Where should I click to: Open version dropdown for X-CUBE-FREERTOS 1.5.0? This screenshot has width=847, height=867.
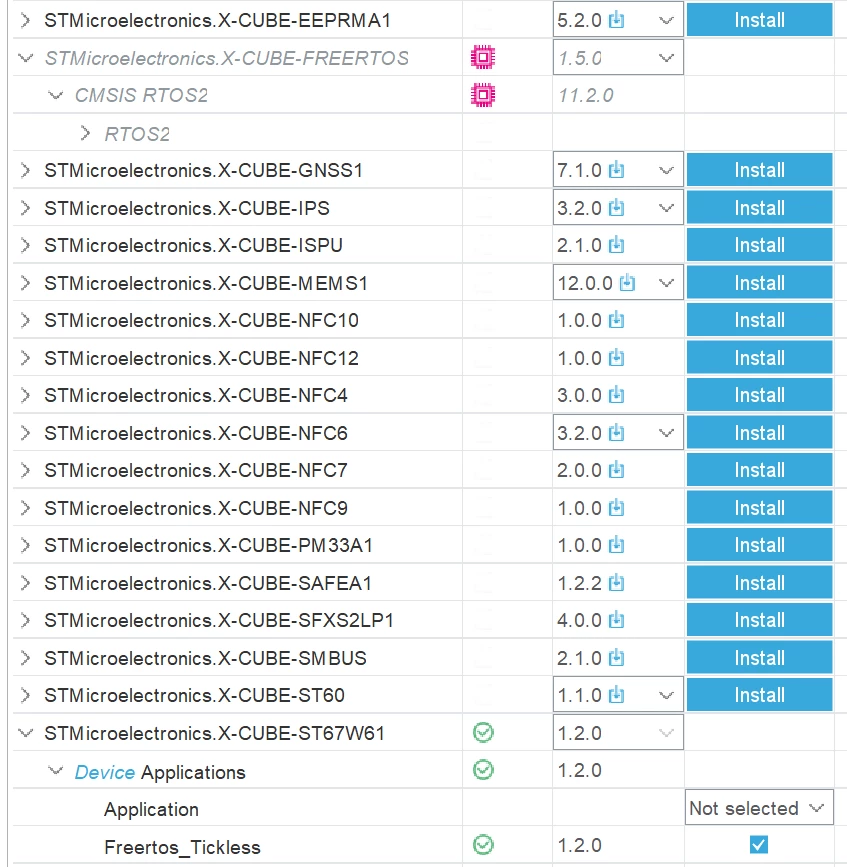[x=666, y=58]
